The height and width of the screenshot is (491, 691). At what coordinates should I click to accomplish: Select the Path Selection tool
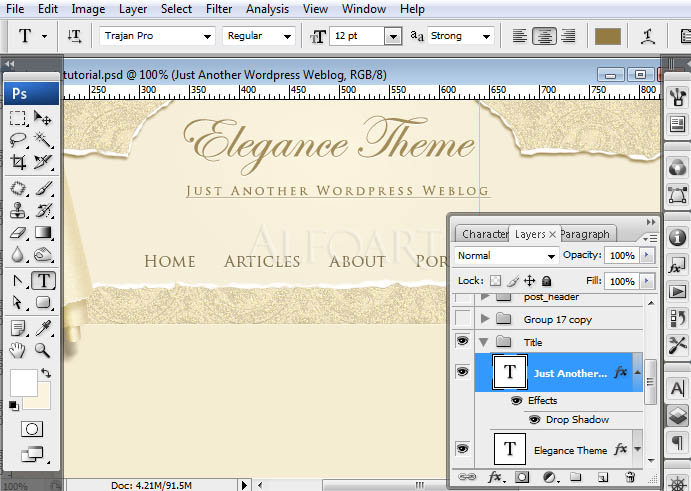(18, 302)
